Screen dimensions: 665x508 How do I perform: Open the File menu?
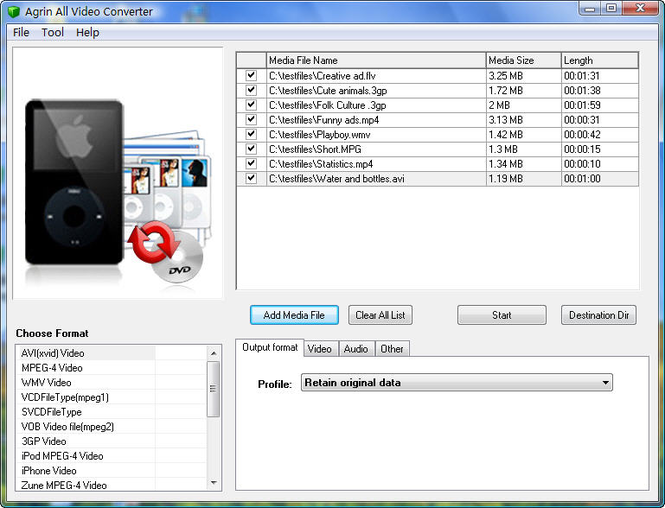pos(21,32)
